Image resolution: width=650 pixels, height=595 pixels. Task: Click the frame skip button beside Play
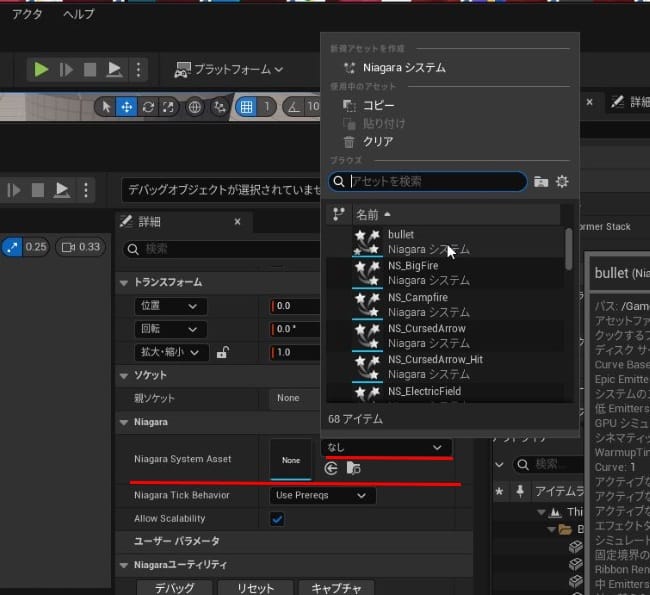(x=66, y=70)
